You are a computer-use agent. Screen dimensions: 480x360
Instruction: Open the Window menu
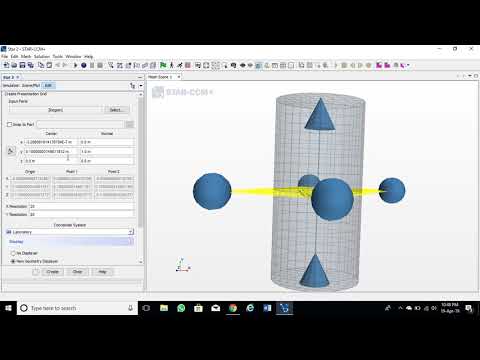[x=73, y=57]
